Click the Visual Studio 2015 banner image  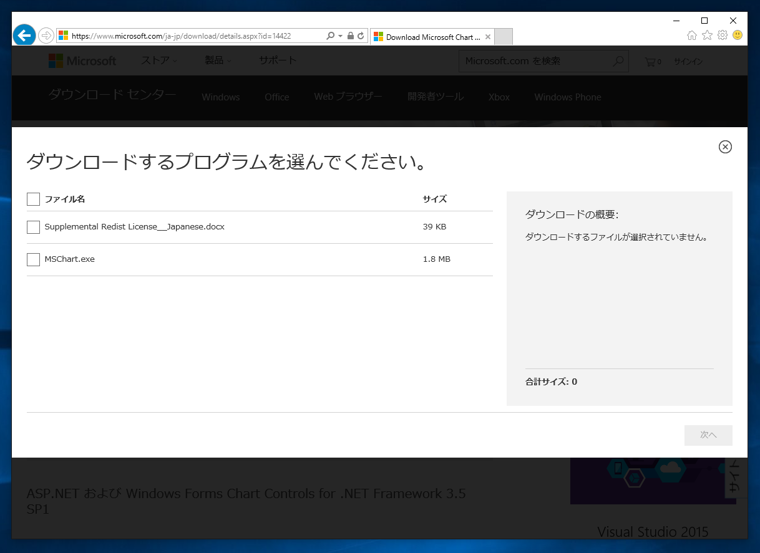[652, 481]
